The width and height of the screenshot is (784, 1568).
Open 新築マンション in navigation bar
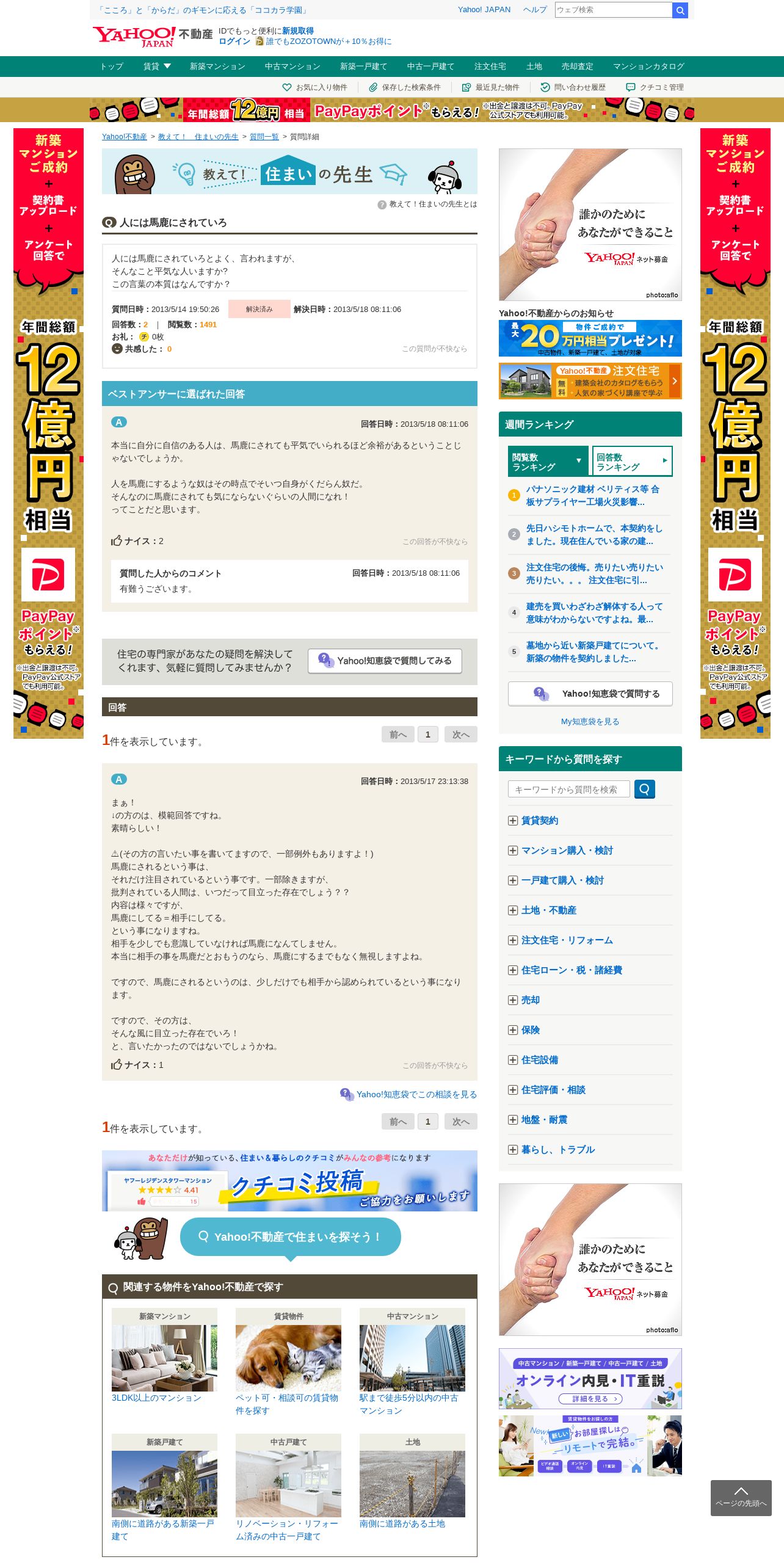[217, 67]
